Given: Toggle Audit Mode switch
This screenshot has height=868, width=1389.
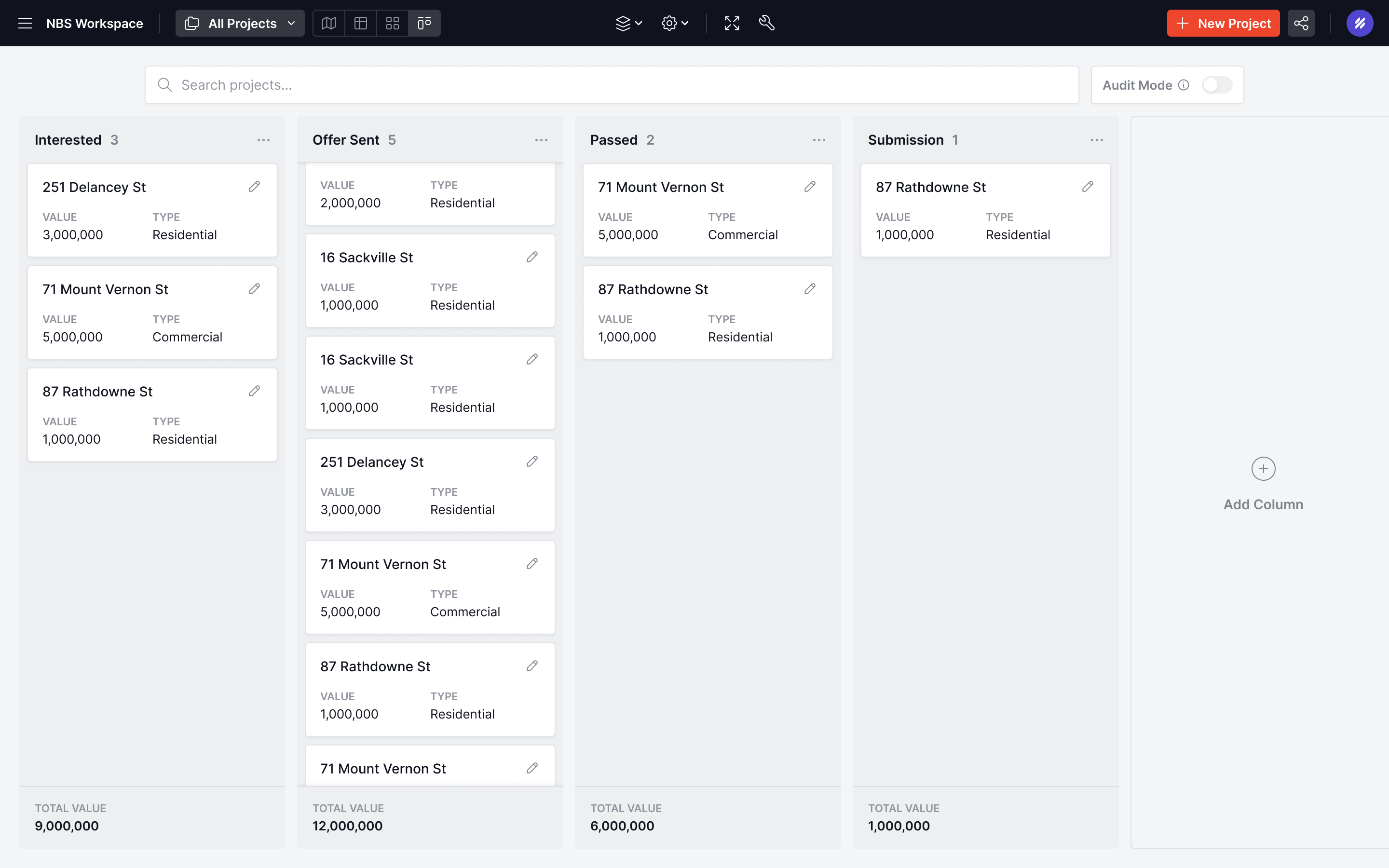Looking at the screenshot, I should (x=1217, y=85).
